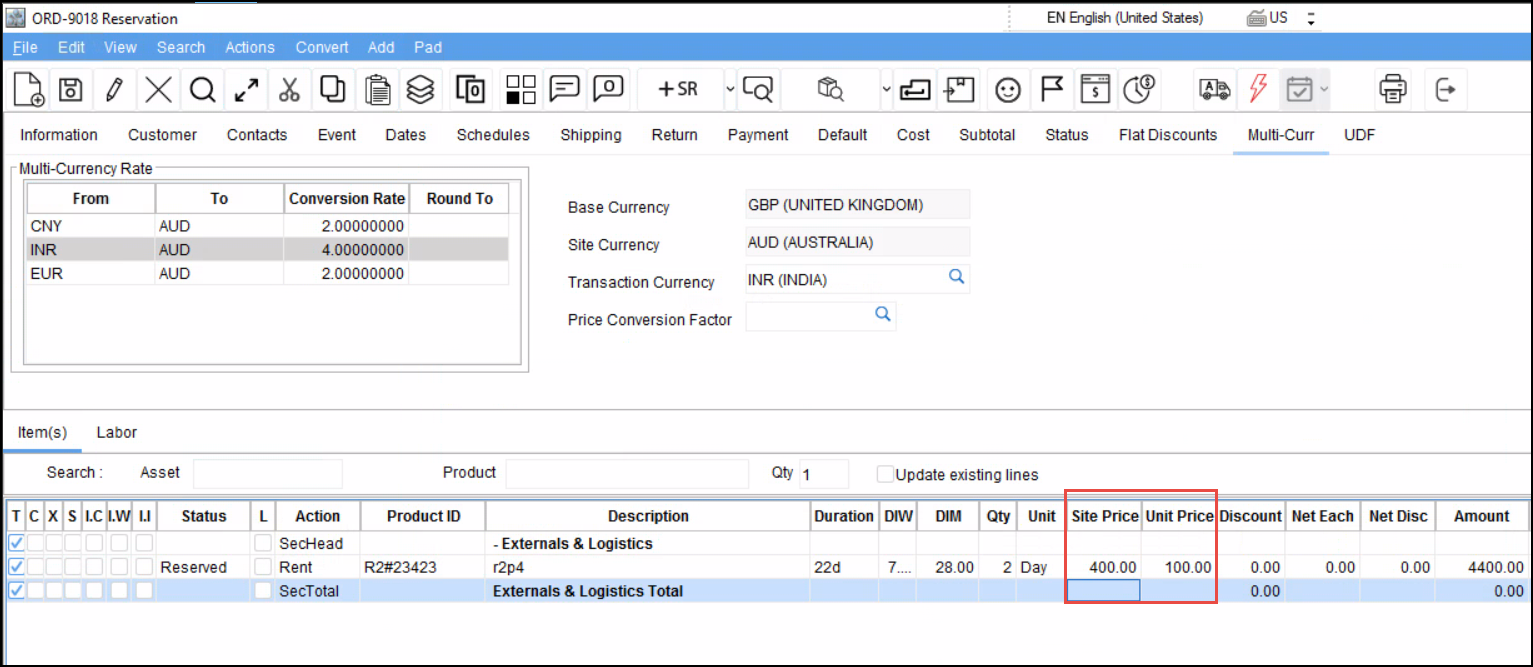Click the new document icon
Screen dimensions: 1533x667
(28, 90)
